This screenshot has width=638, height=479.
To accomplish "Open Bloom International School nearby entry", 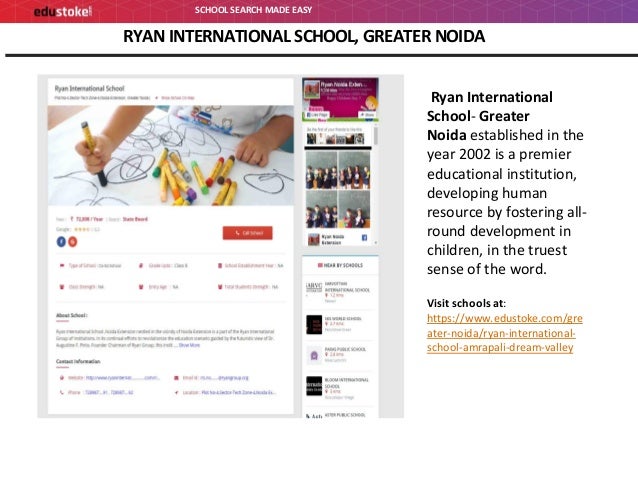I will (x=339, y=388).
